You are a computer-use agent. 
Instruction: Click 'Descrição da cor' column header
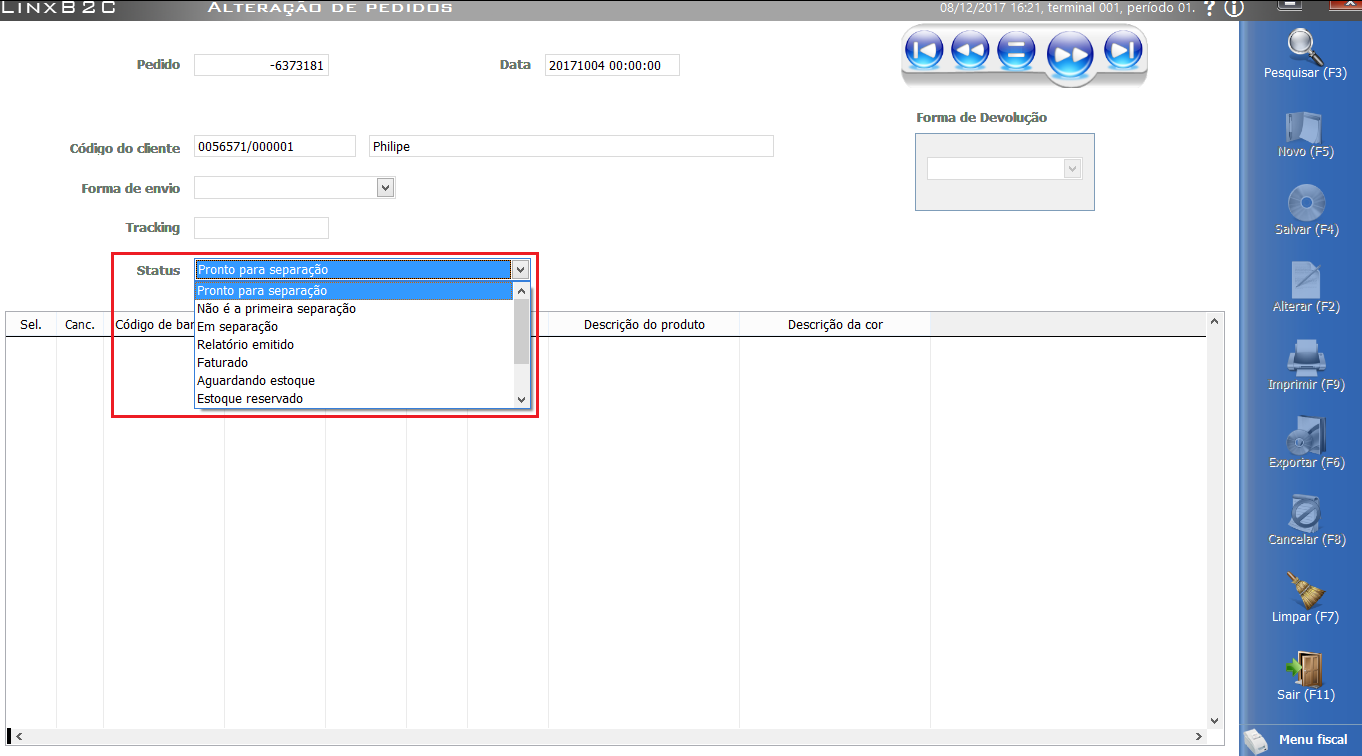pos(835,325)
